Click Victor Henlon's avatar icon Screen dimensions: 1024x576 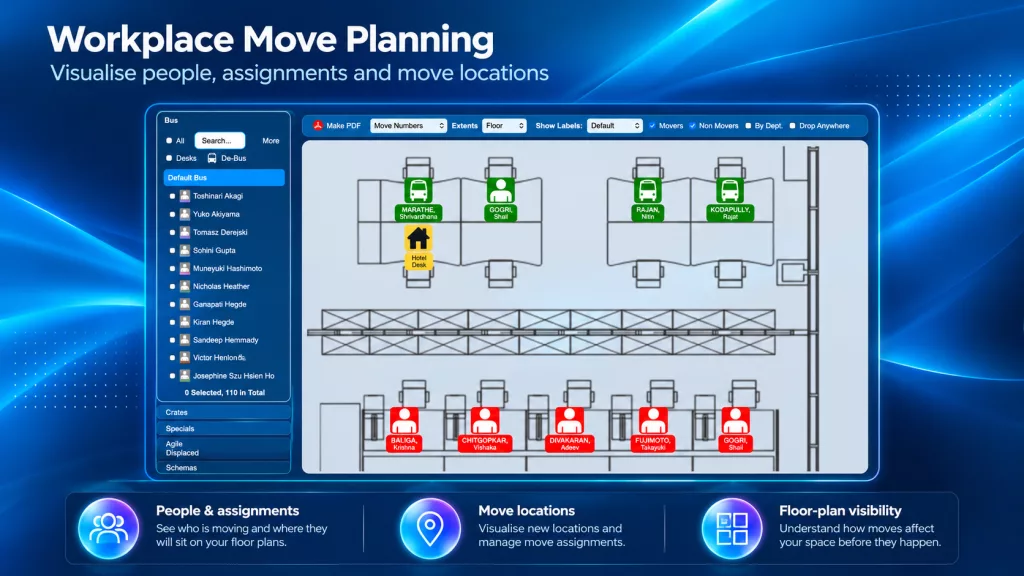pos(185,358)
